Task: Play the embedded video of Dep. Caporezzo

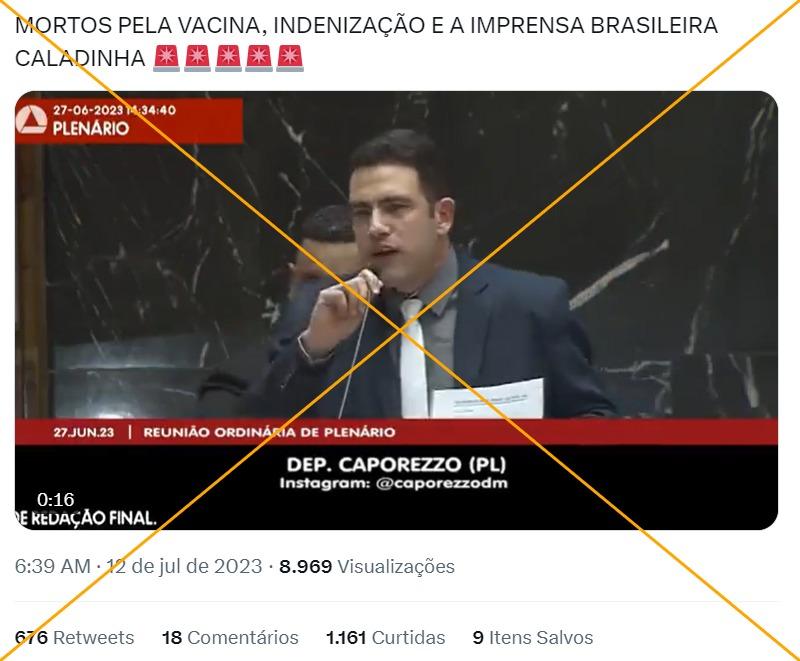Action: pyautogui.click(x=396, y=310)
